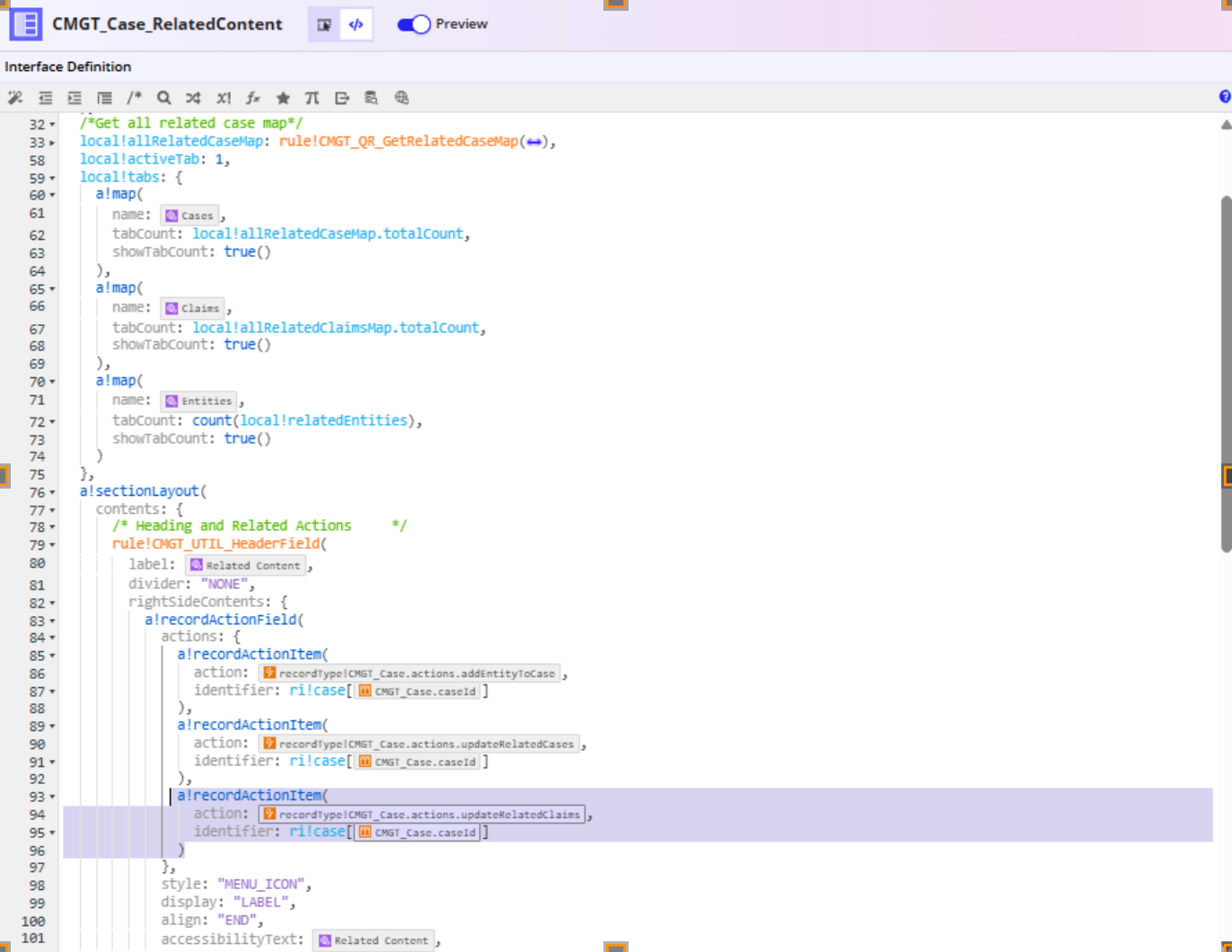Screen dimensions: 1232x952
Task: Open the updateRelatedClaims record action reference
Action: pyautogui.click(x=422, y=815)
